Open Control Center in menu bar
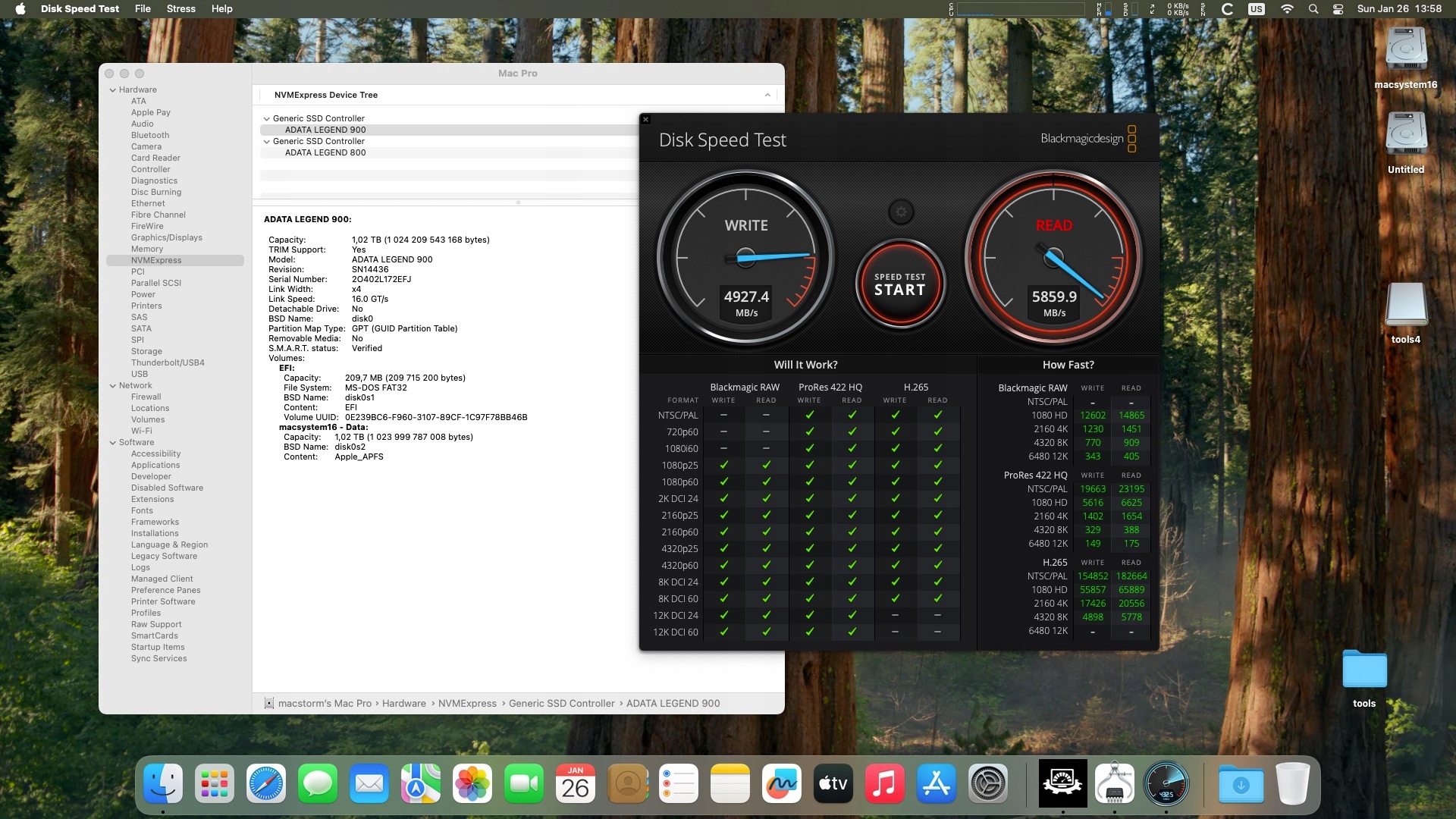Image resolution: width=1456 pixels, height=819 pixels. [1338, 9]
